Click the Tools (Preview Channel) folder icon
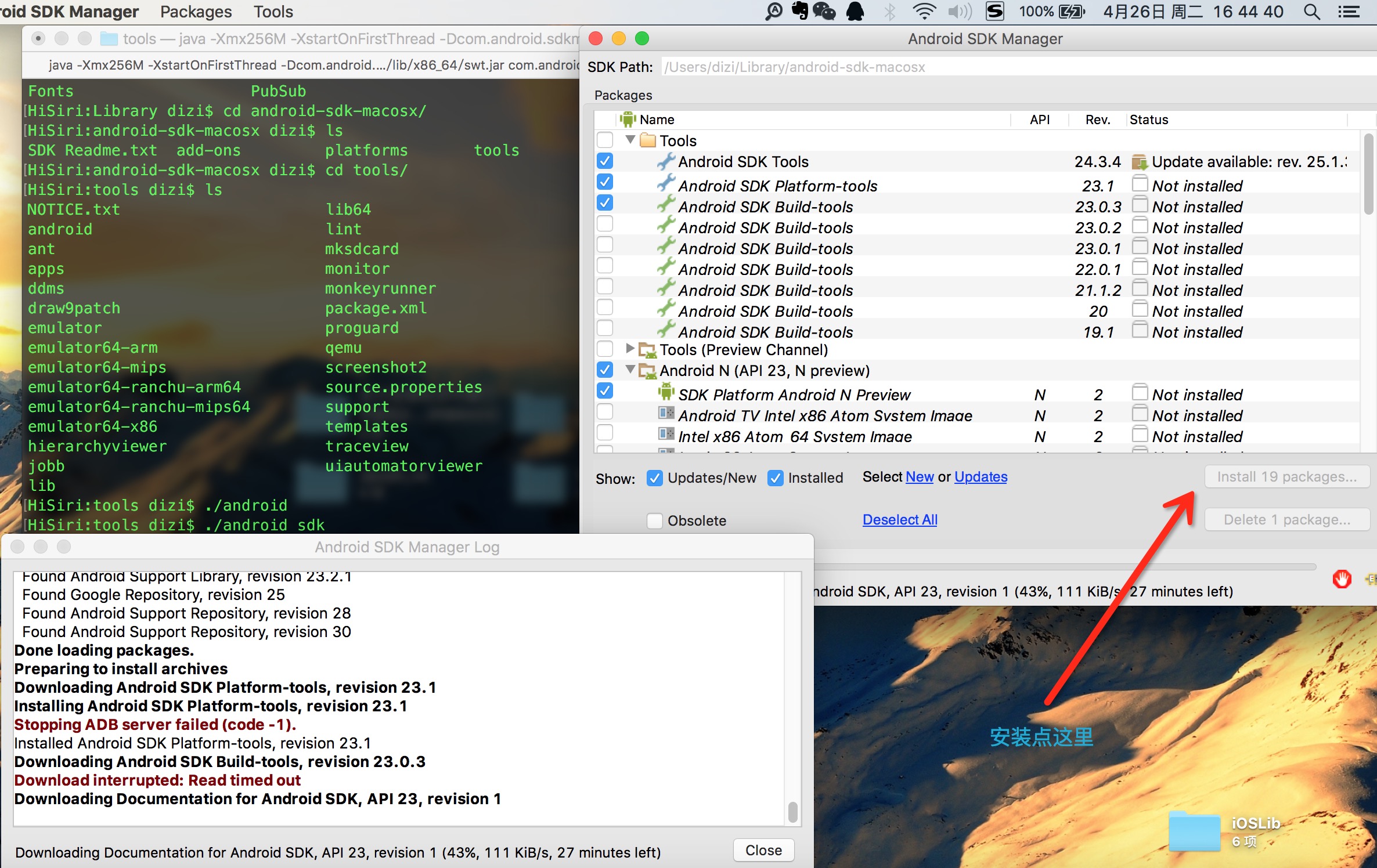Image resolution: width=1377 pixels, height=868 pixels. pos(647,350)
